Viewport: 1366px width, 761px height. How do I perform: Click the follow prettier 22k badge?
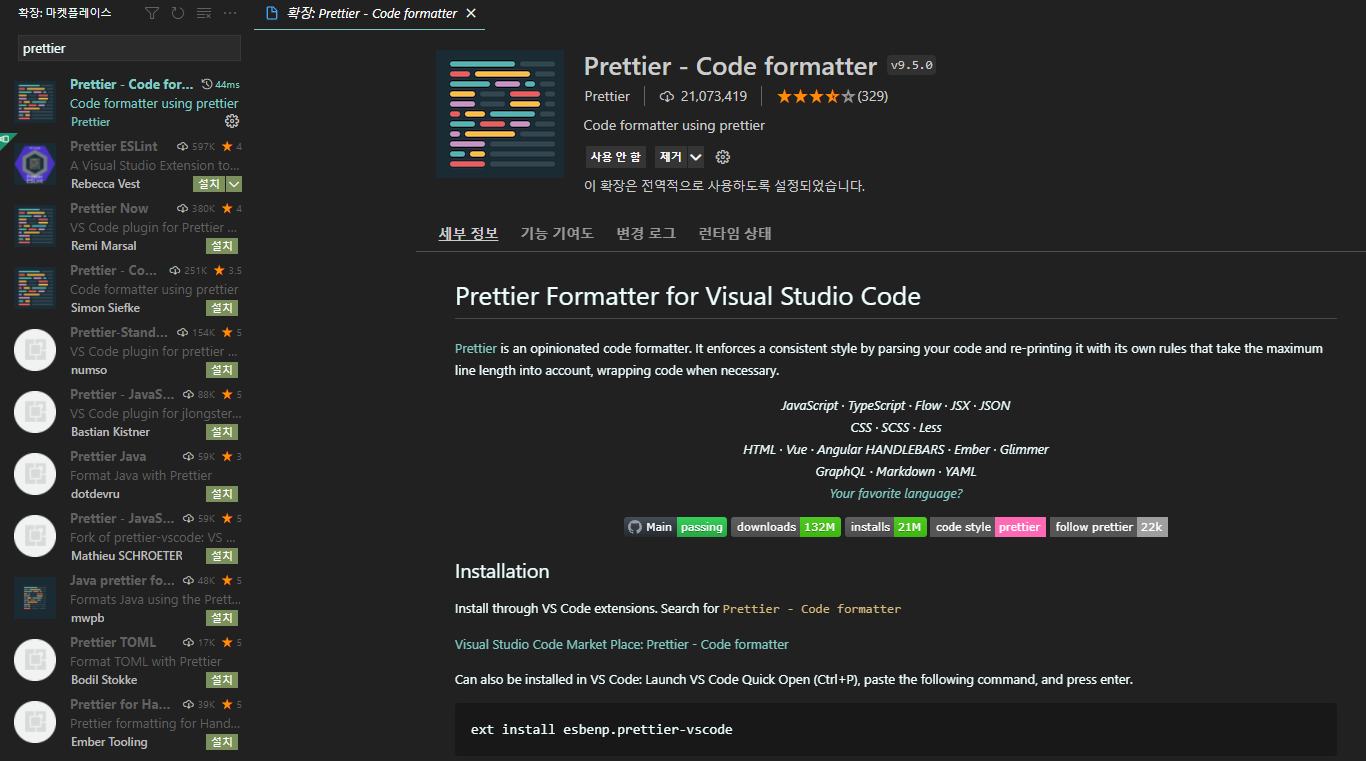click(x=1109, y=527)
